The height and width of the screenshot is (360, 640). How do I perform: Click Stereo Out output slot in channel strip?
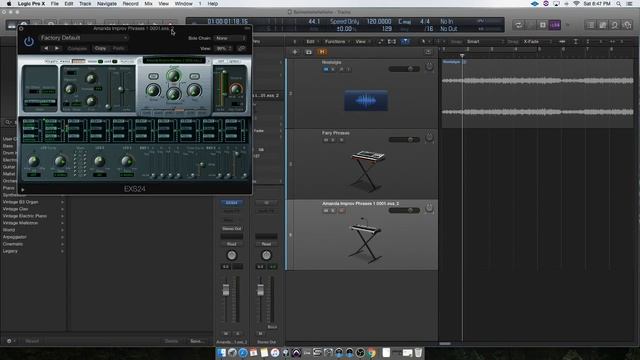pyautogui.click(x=231, y=229)
